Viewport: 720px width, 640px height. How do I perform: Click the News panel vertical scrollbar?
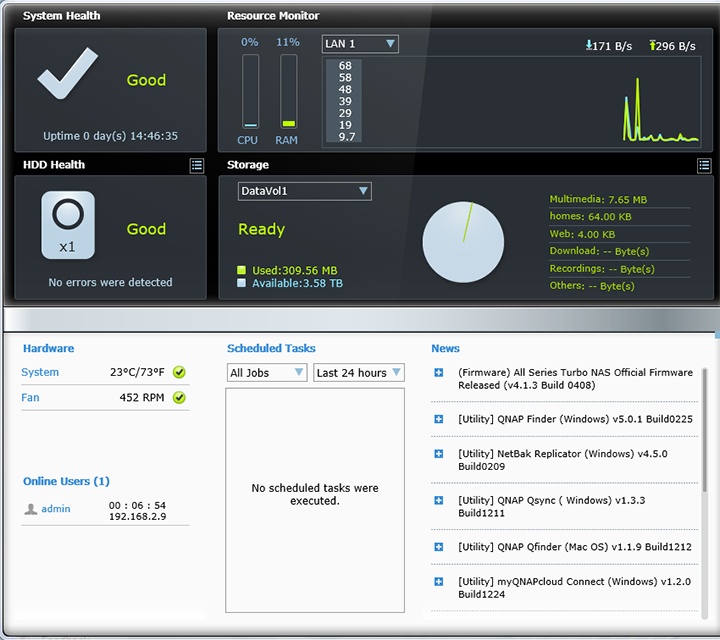tap(705, 420)
